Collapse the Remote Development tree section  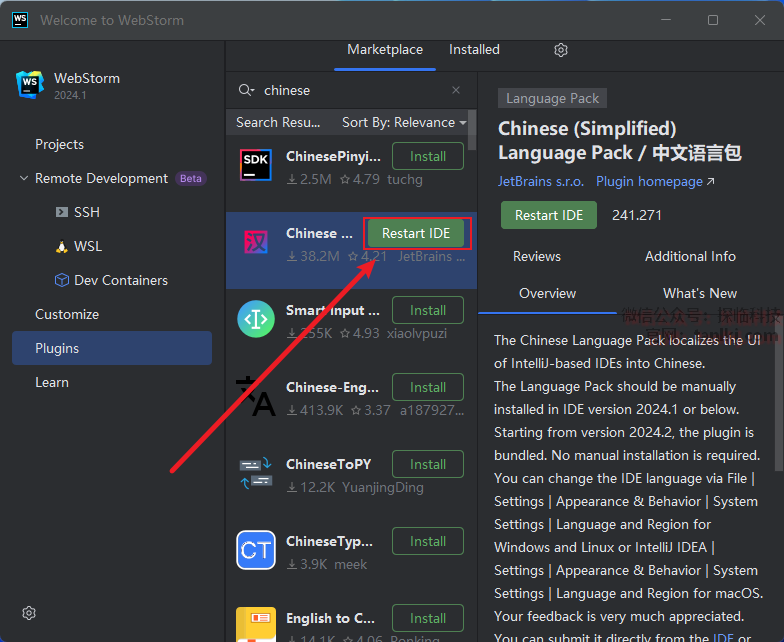click(24, 179)
